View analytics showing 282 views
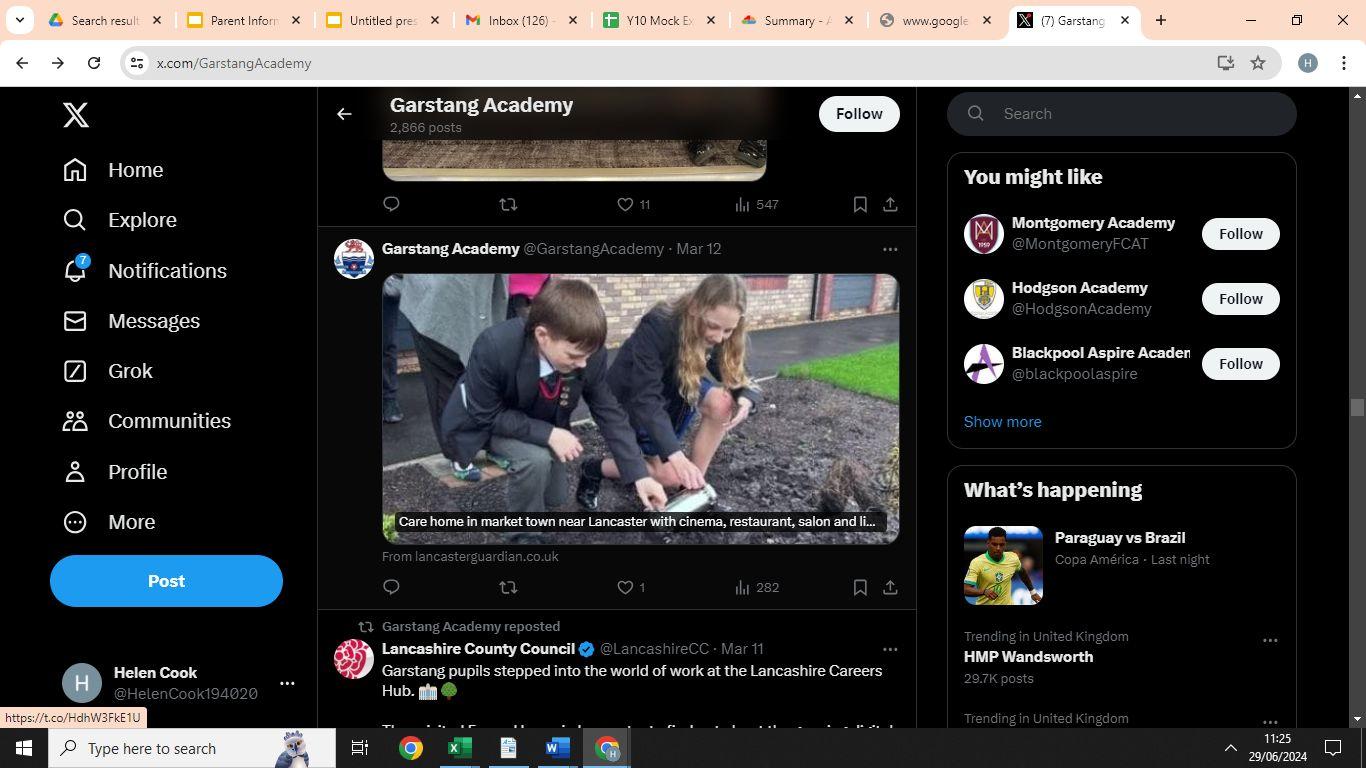Screen dimensions: 1366x768 (756, 587)
